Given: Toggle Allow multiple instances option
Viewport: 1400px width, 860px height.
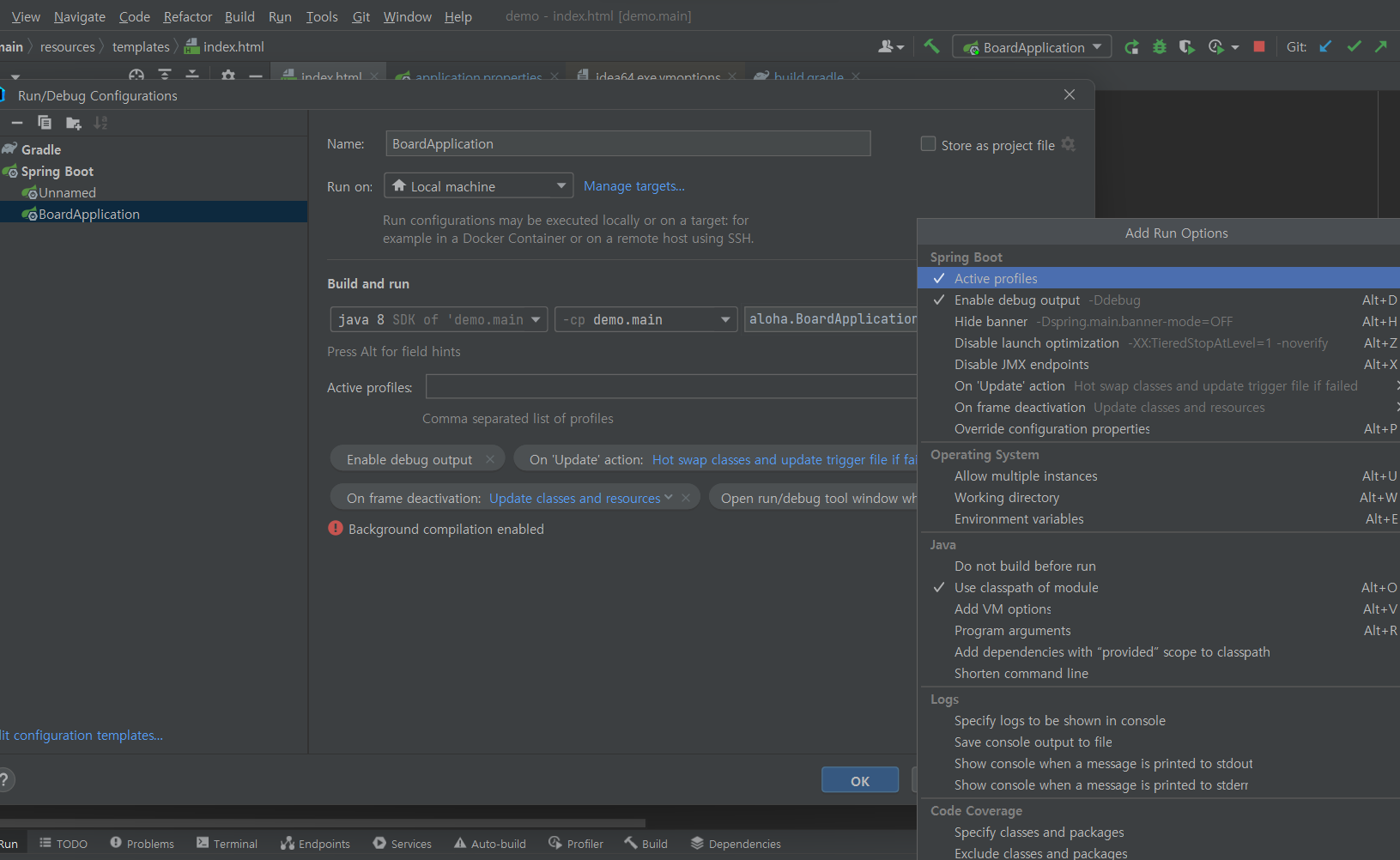Looking at the screenshot, I should pyautogui.click(x=1159, y=475).
